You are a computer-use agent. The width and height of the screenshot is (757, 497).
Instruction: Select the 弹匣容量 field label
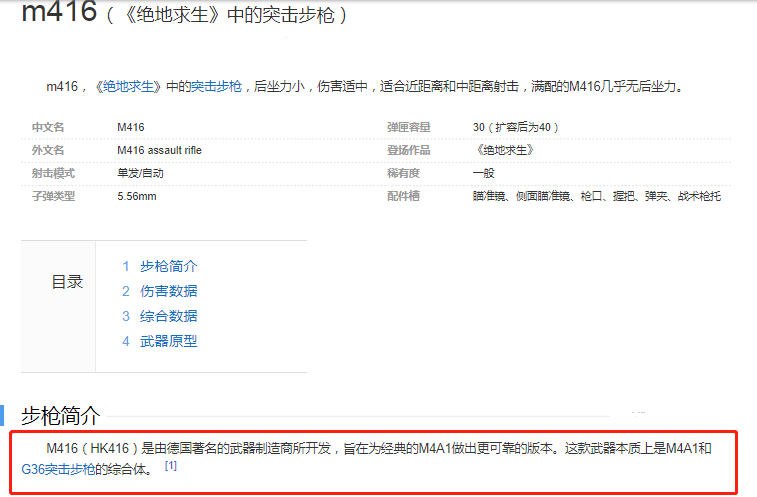[408, 127]
